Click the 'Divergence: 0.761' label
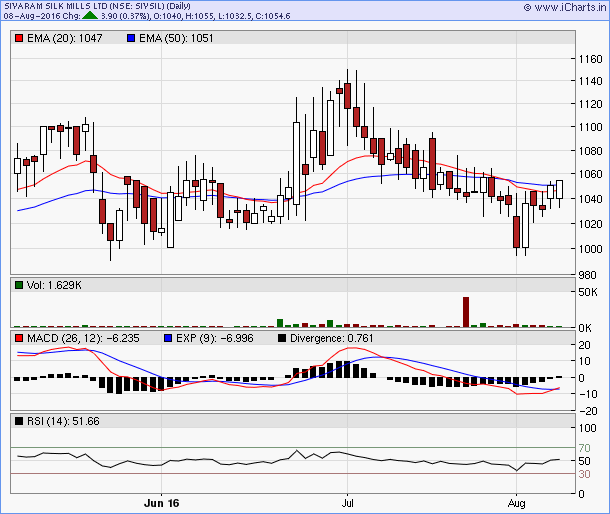Screen dimensions: 610x514 331,338
